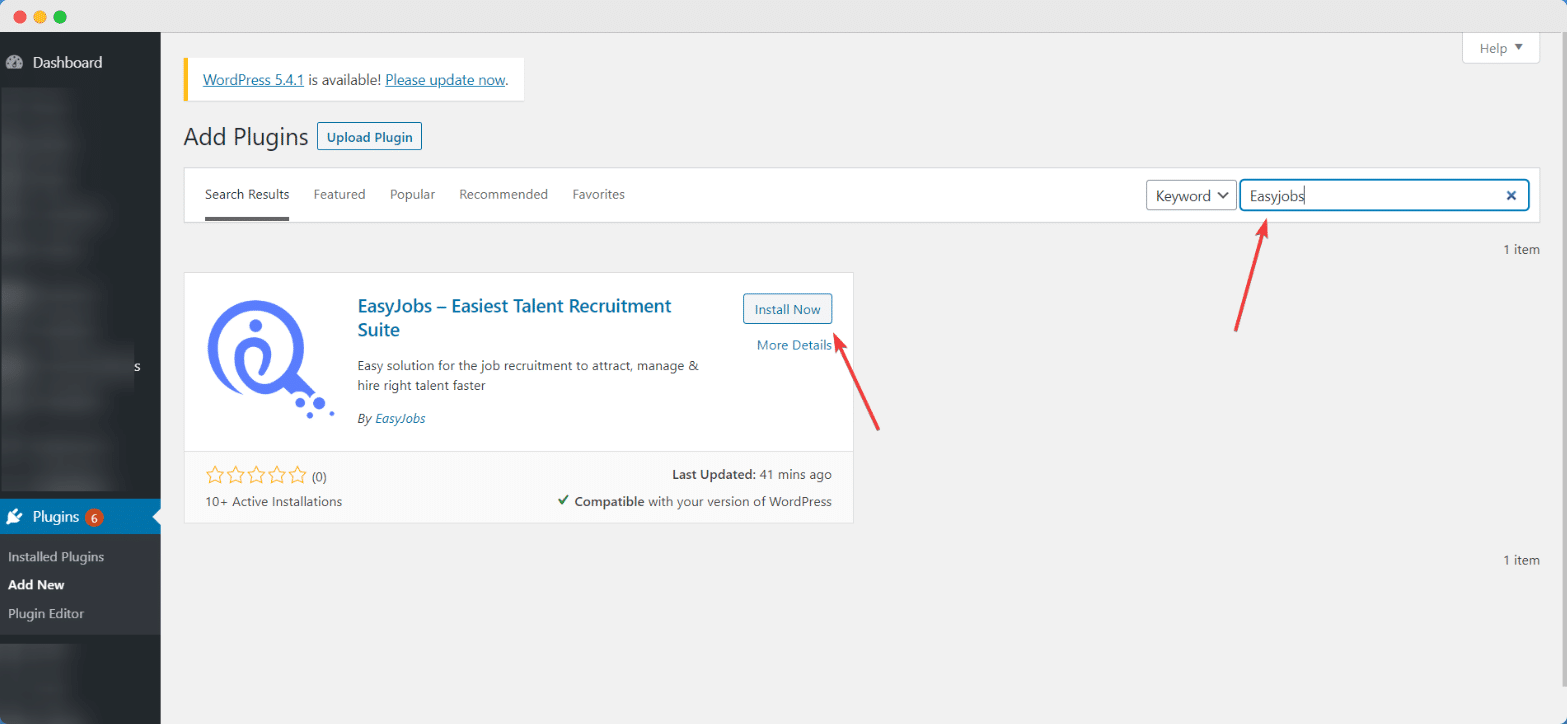
Task: Click the macOS yellow minimize window button
Action: 40,17
